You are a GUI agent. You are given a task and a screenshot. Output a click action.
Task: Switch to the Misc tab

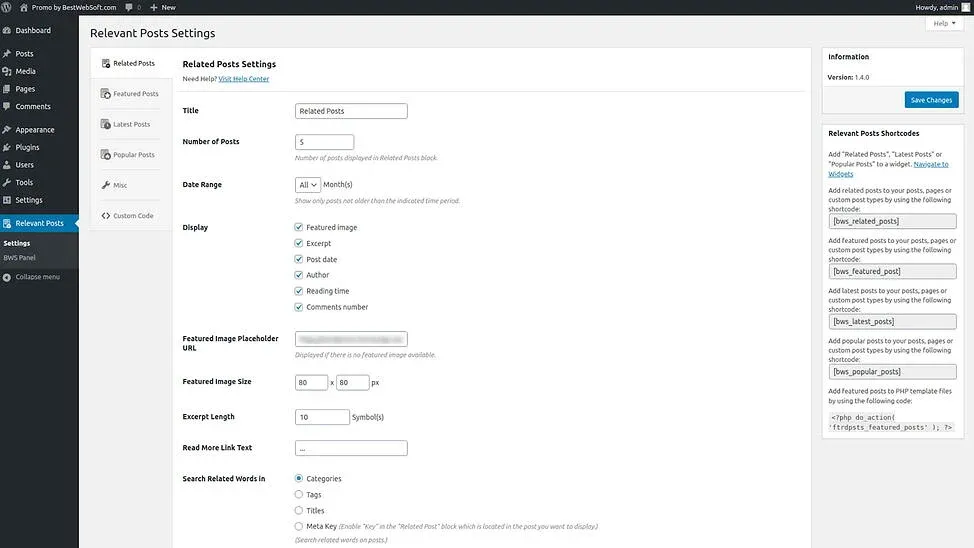[x=130, y=185]
